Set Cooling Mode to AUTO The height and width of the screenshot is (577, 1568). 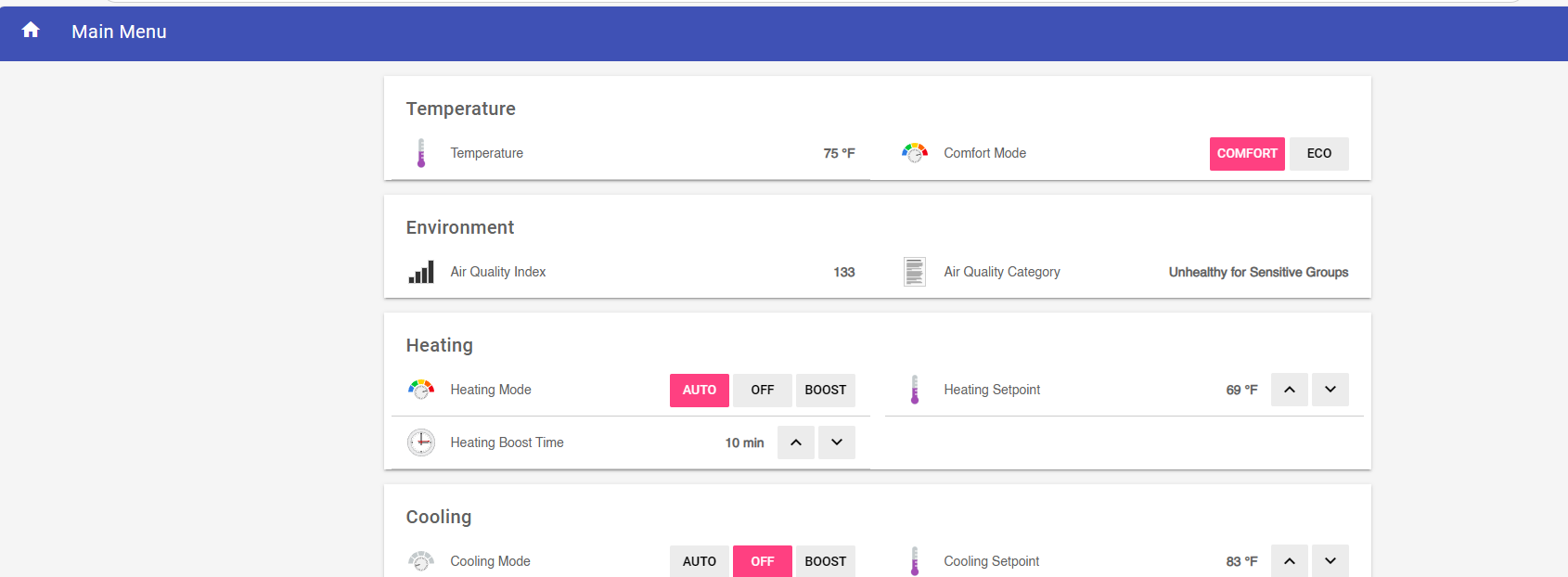click(699, 561)
